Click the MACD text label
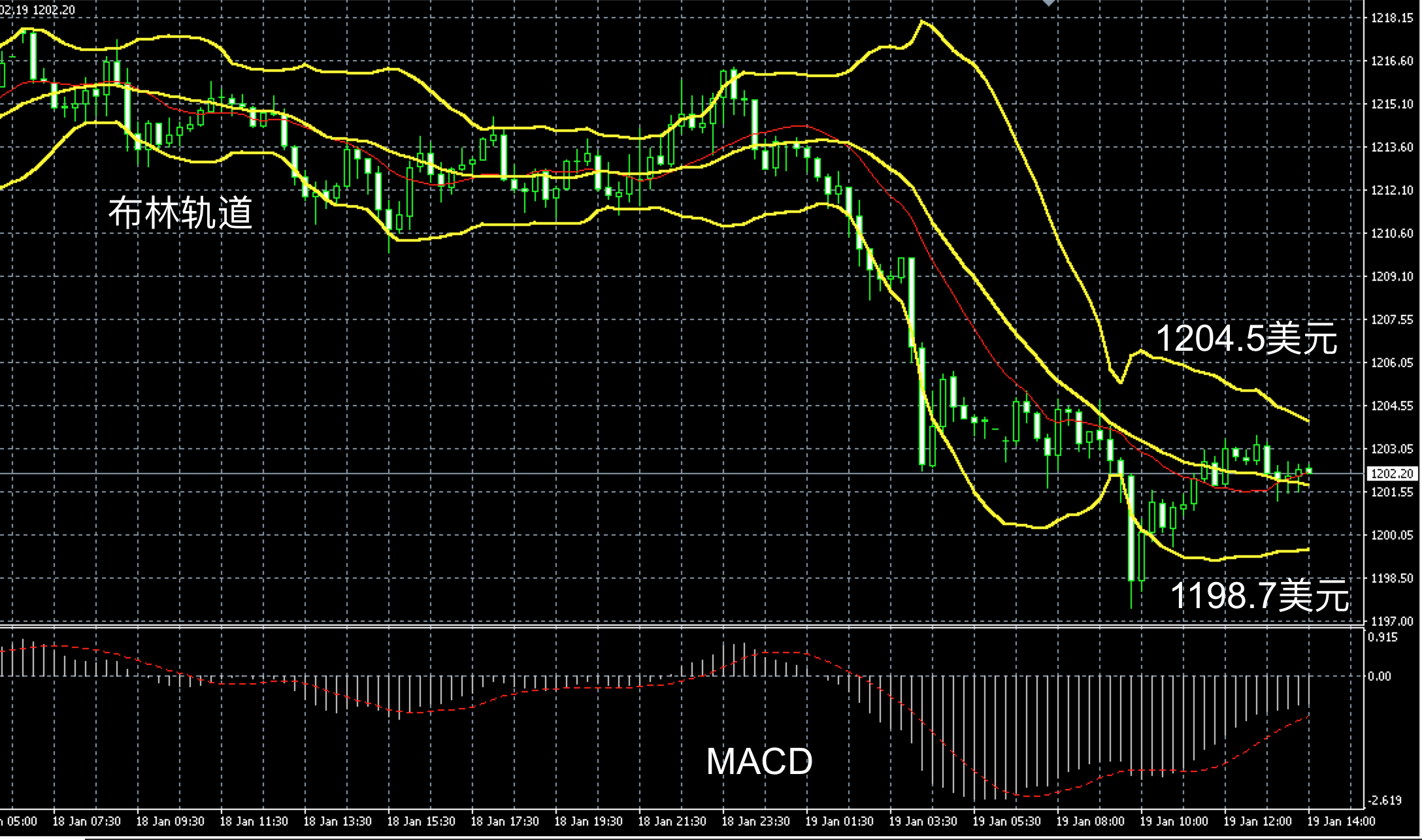The image size is (1422, 840). 759,762
